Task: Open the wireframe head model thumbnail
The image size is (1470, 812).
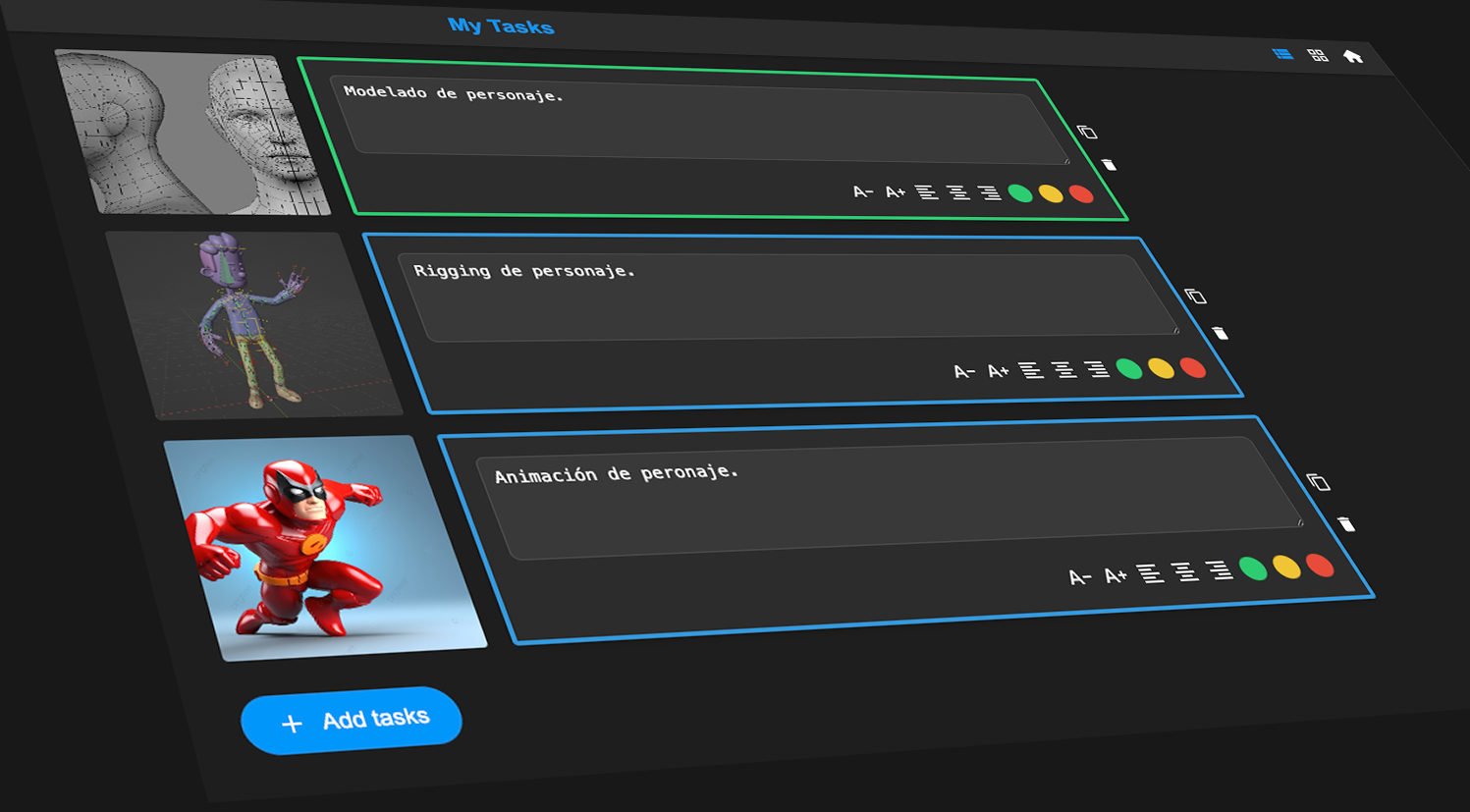Action: pyautogui.click(x=193, y=133)
